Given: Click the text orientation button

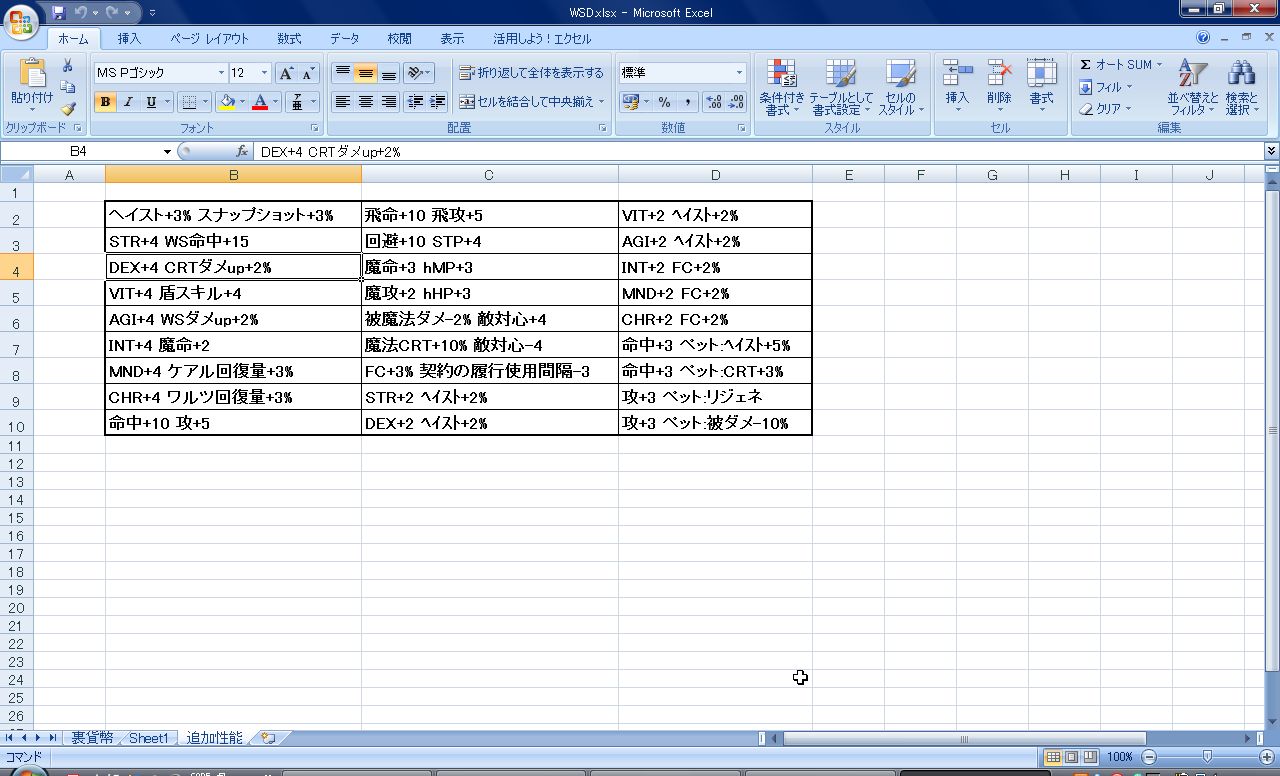Looking at the screenshot, I should [418, 73].
